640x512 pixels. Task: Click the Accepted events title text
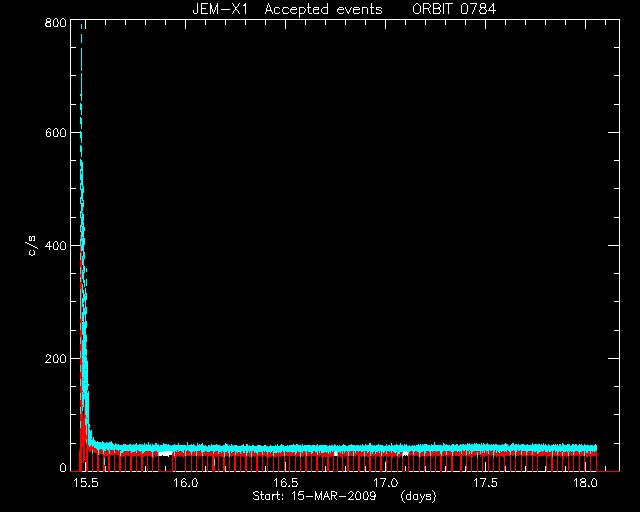pos(323,9)
